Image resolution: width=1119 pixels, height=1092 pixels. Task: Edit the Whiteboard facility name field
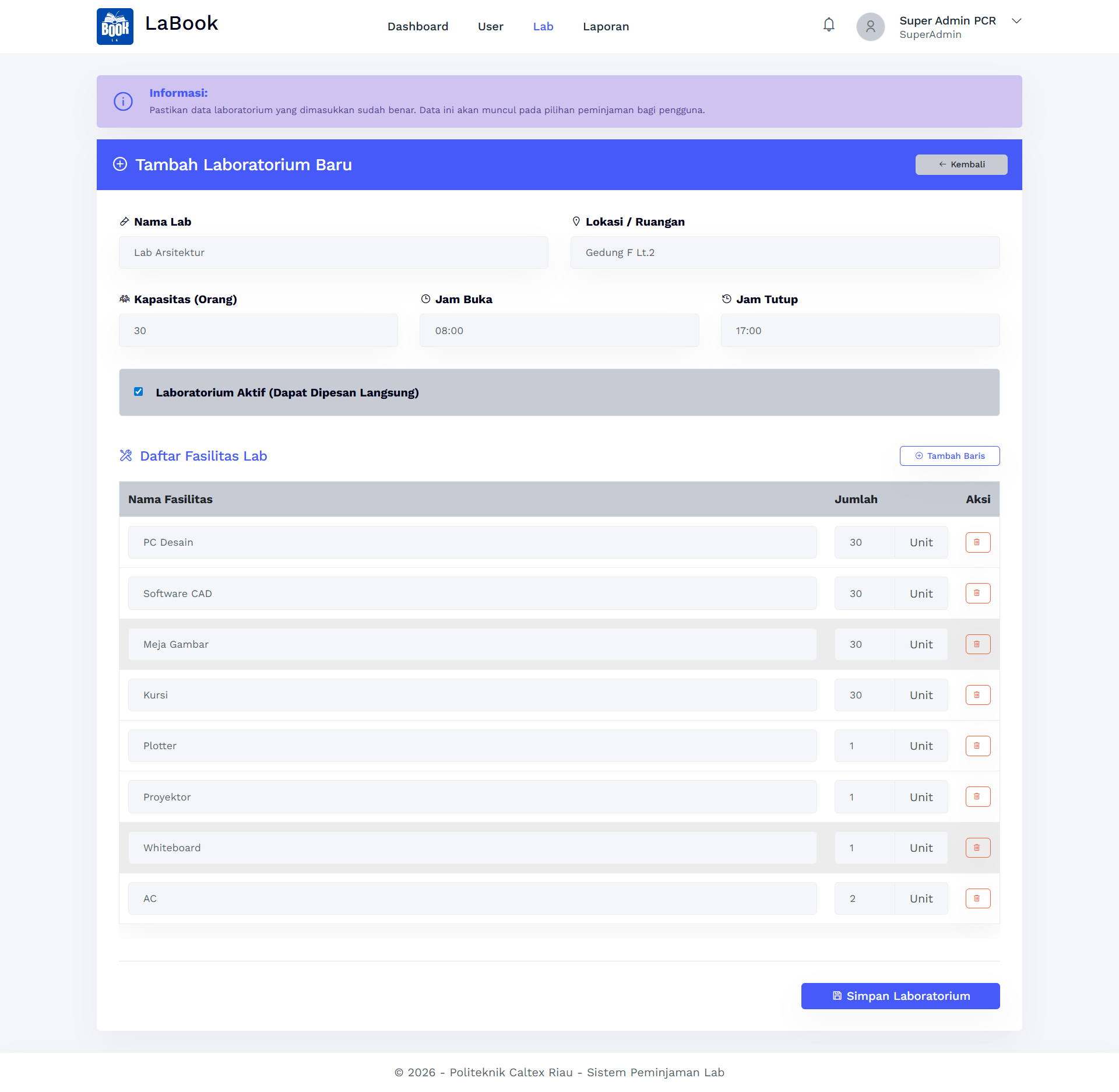pyautogui.click(x=472, y=848)
